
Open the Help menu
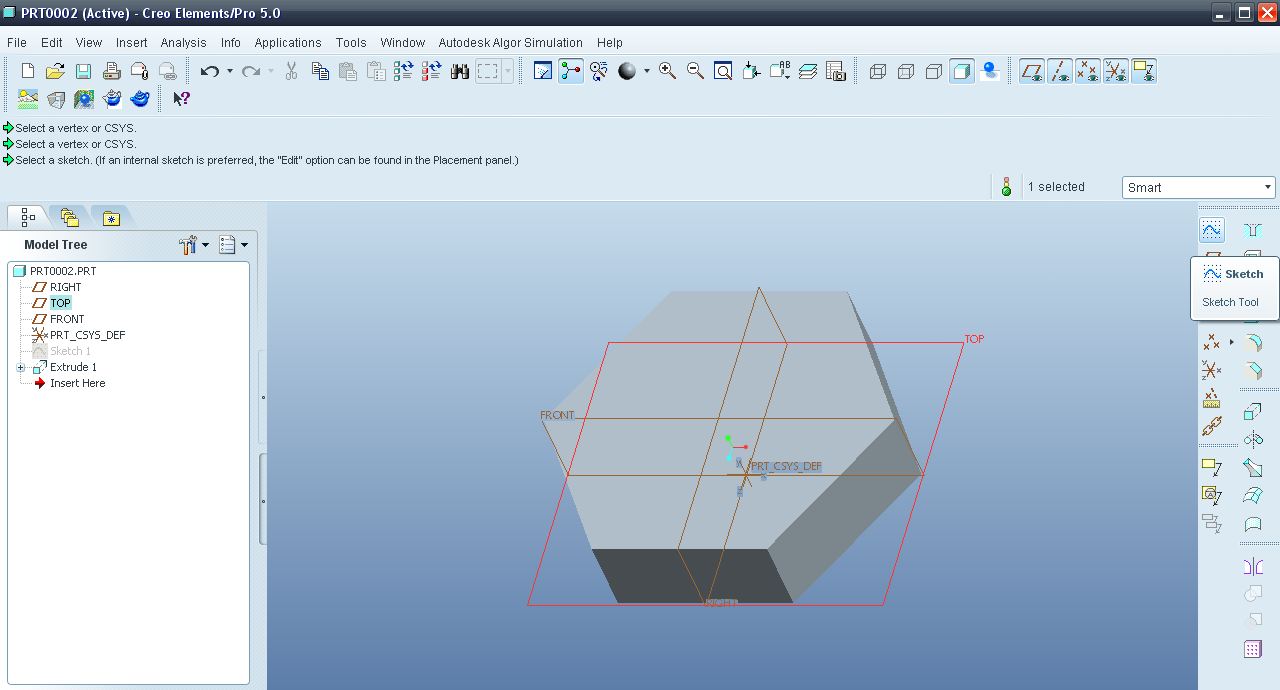[x=610, y=42]
